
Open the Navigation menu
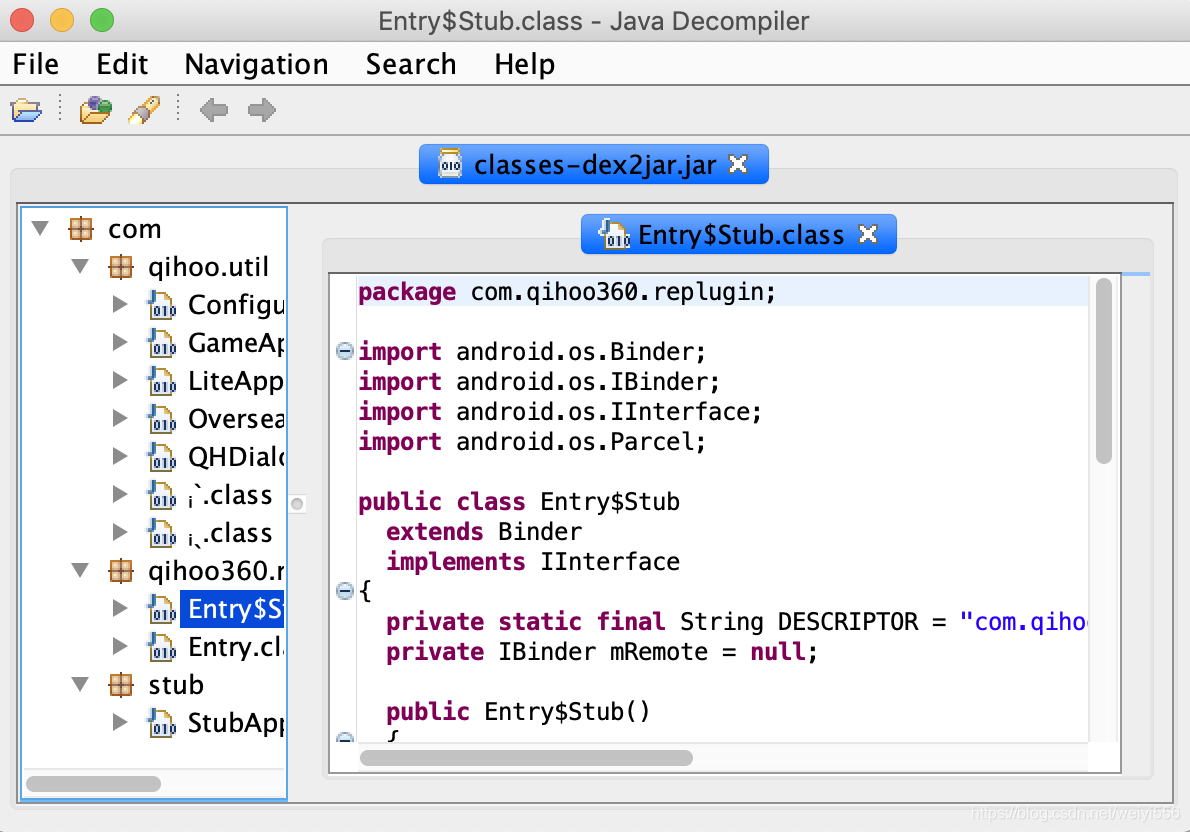point(257,65)
